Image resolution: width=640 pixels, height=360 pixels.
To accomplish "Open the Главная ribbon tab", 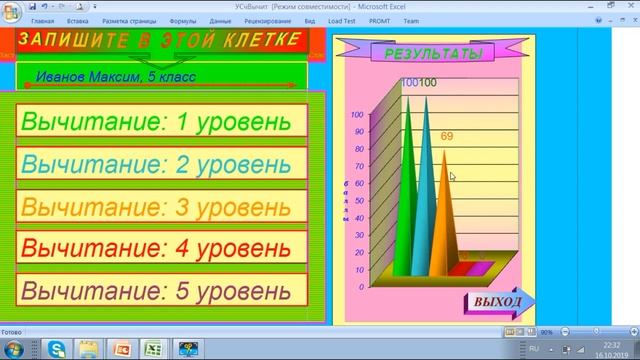I will [42, 21].
